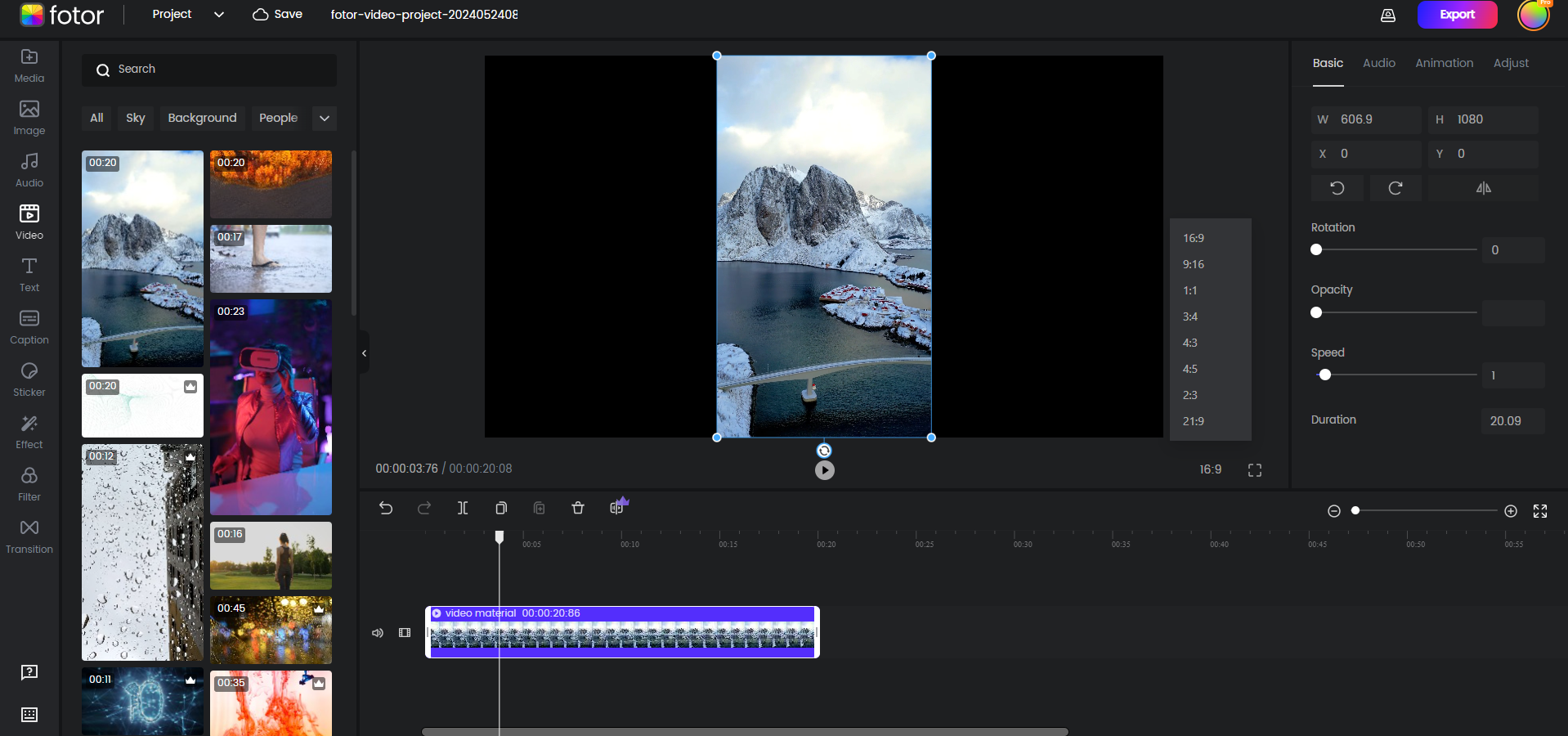Open the Transition panel
This screenshot has height=736, width=1568.
pos(29,536)
